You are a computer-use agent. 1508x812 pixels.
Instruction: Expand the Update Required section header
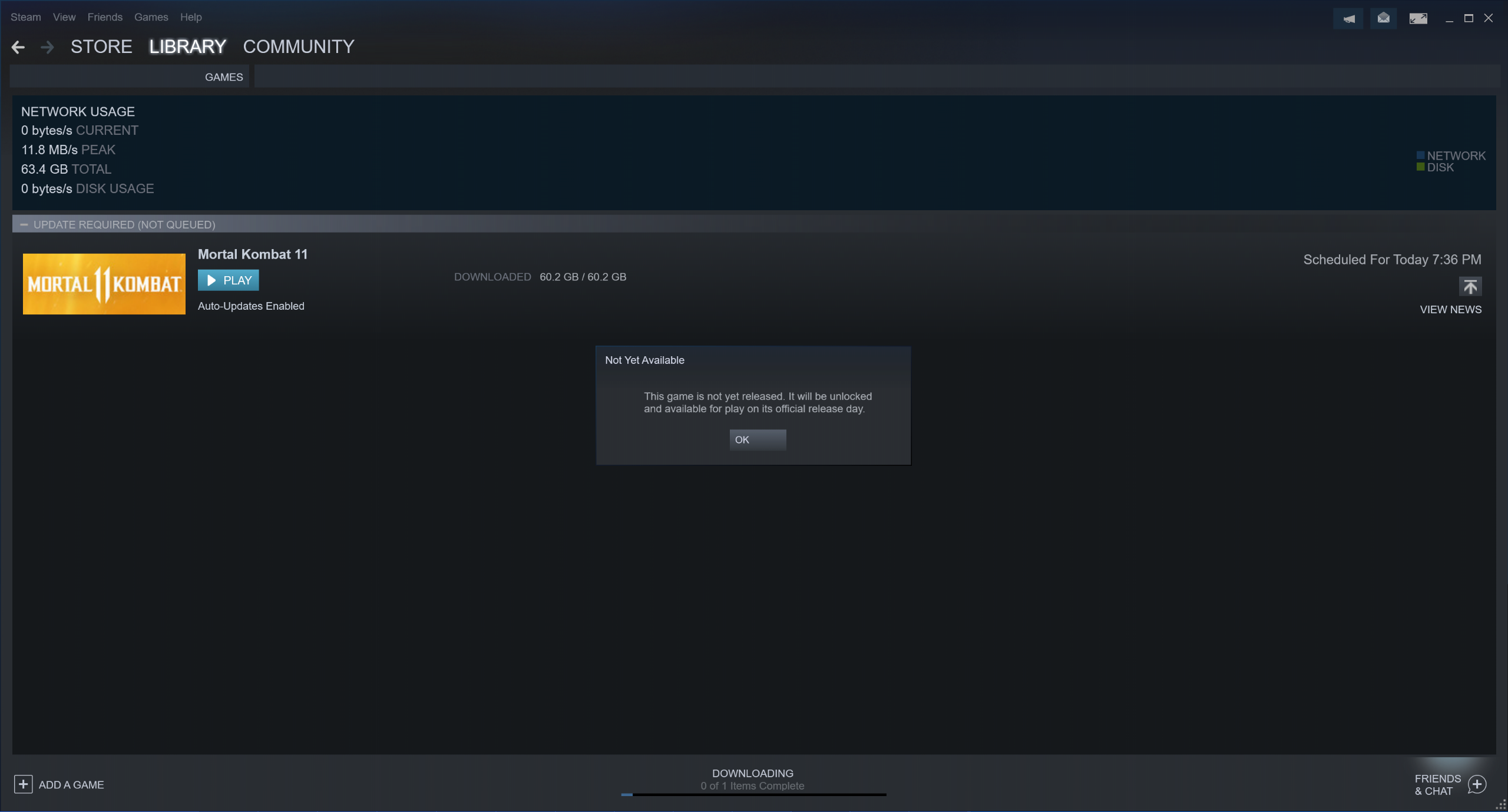(23, 224)
